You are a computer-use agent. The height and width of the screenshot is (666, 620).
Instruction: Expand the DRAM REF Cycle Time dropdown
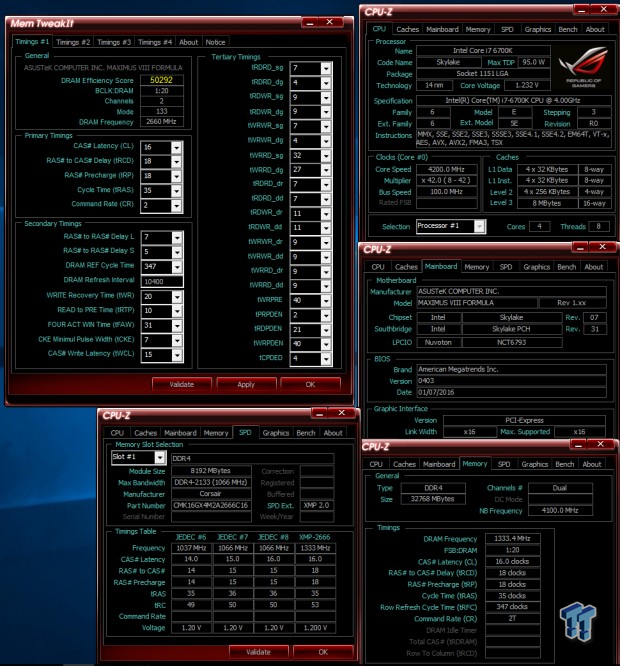point(177,267)
